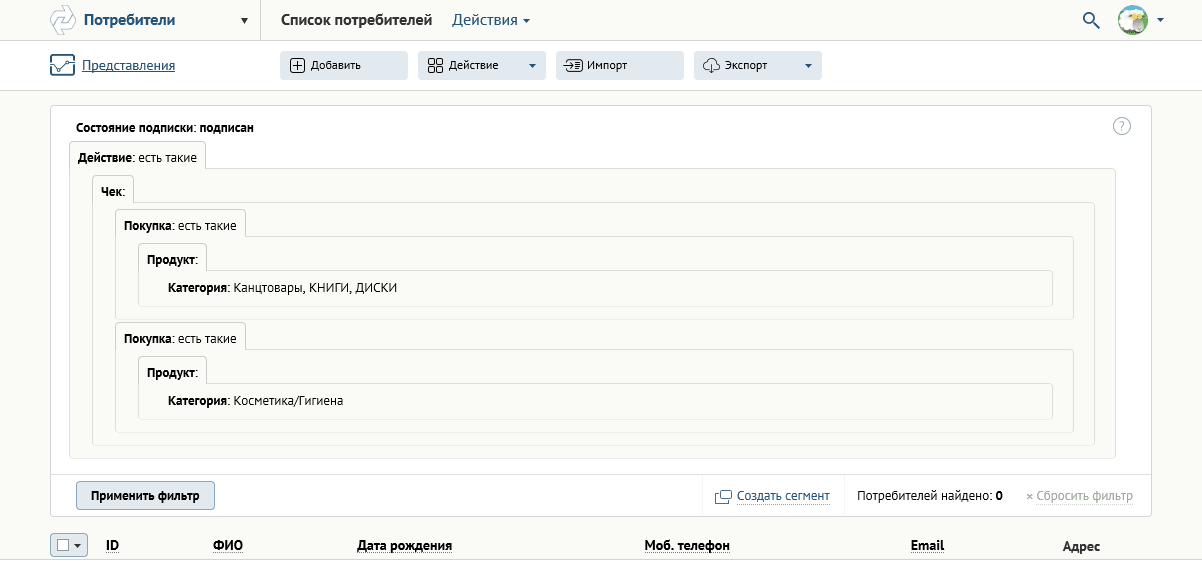Click the user avatar picture
This screenshot has height=569, width=1202.
click(1132, 20)
